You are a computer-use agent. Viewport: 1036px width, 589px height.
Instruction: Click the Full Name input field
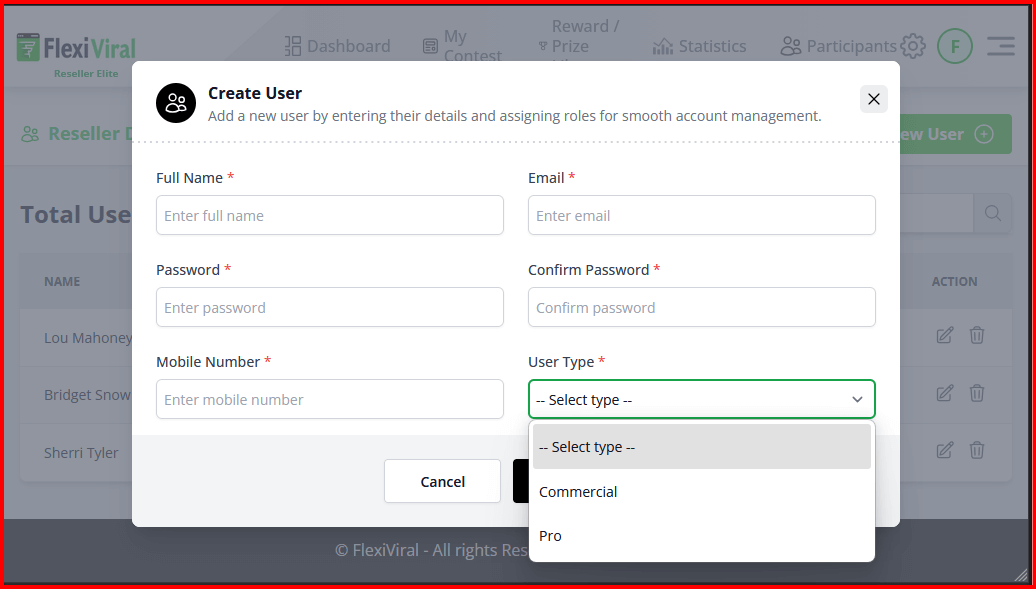(330, 215)
